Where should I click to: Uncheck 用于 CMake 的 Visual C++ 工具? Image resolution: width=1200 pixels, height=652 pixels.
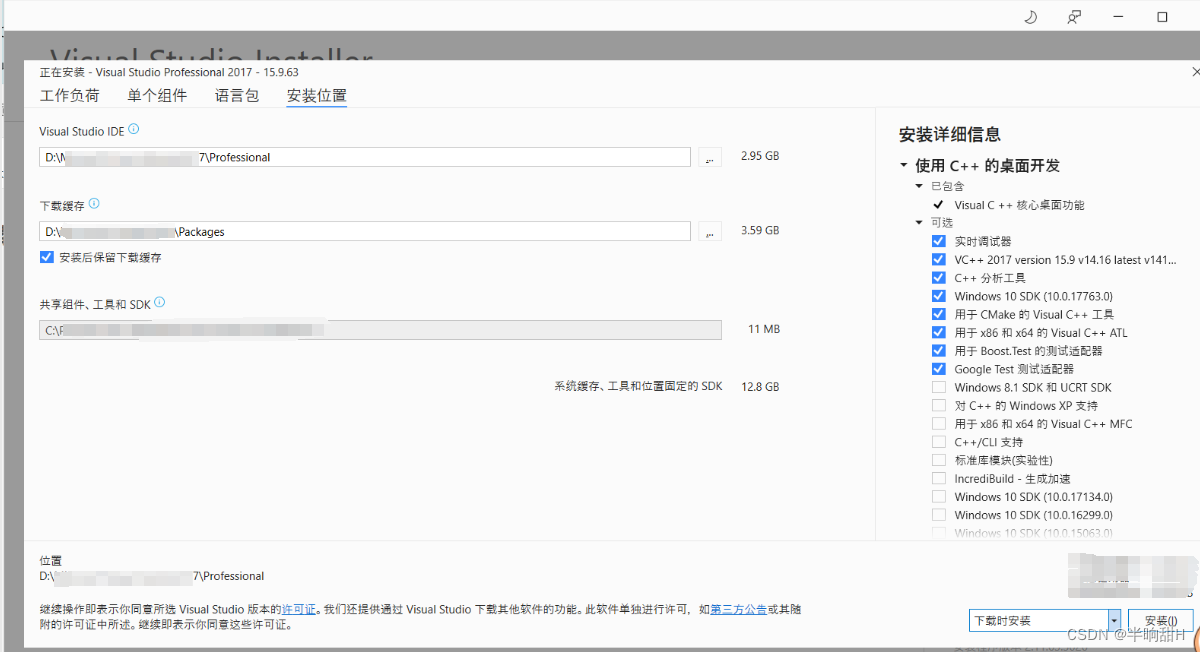tap(938, 314)
